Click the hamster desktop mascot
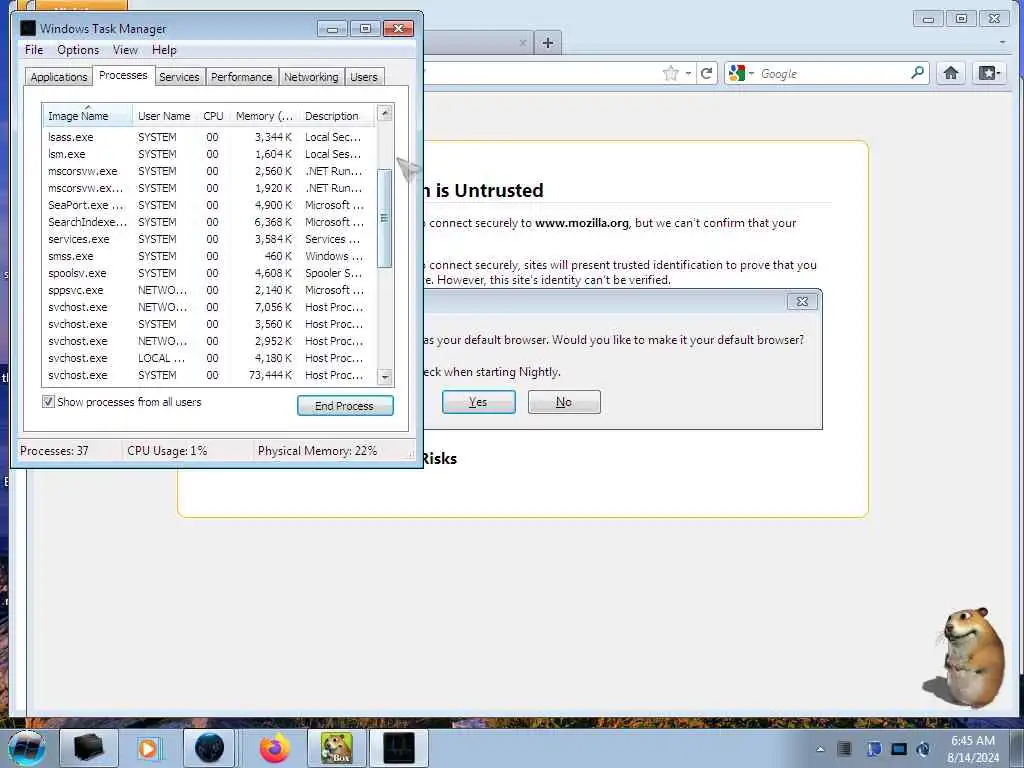The width and height of the screenshot is (1024, 768). (966, 656)
